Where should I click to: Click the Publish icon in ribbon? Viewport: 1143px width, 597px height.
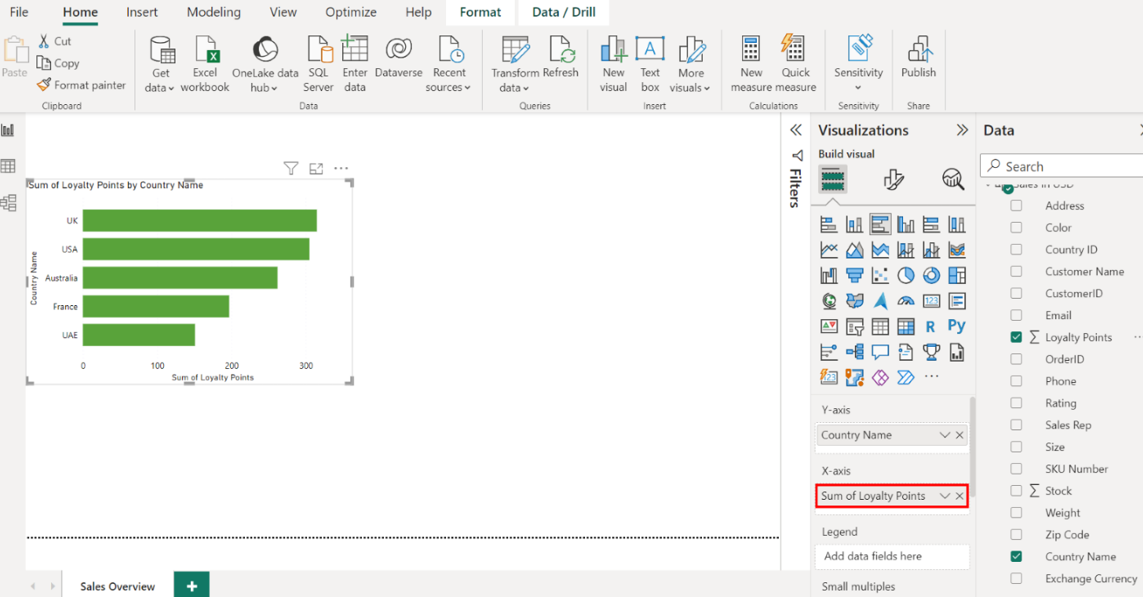[x=918, y=50]
